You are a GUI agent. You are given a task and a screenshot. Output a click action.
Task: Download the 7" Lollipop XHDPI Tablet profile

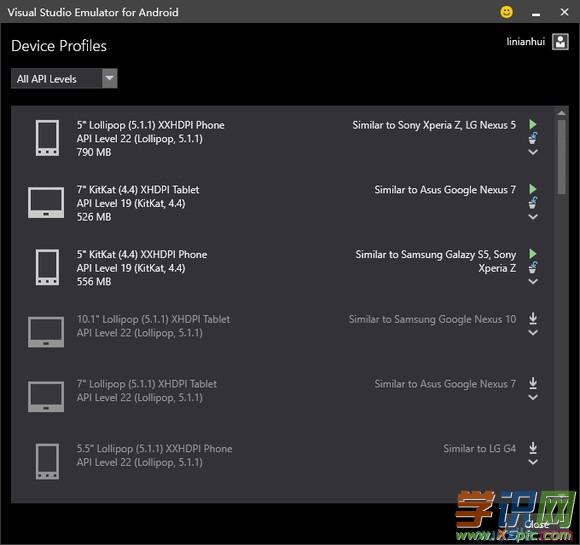533,383
